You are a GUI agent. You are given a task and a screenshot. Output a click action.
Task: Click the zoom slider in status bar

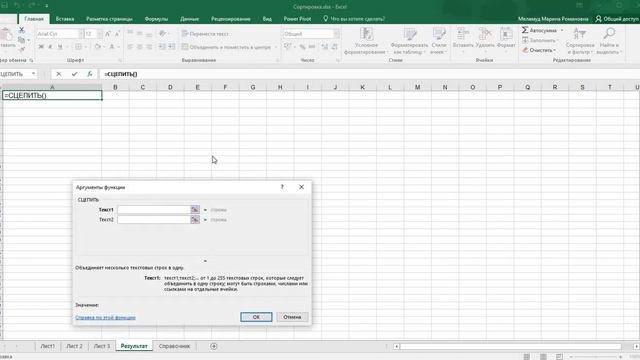coord(596,357)
